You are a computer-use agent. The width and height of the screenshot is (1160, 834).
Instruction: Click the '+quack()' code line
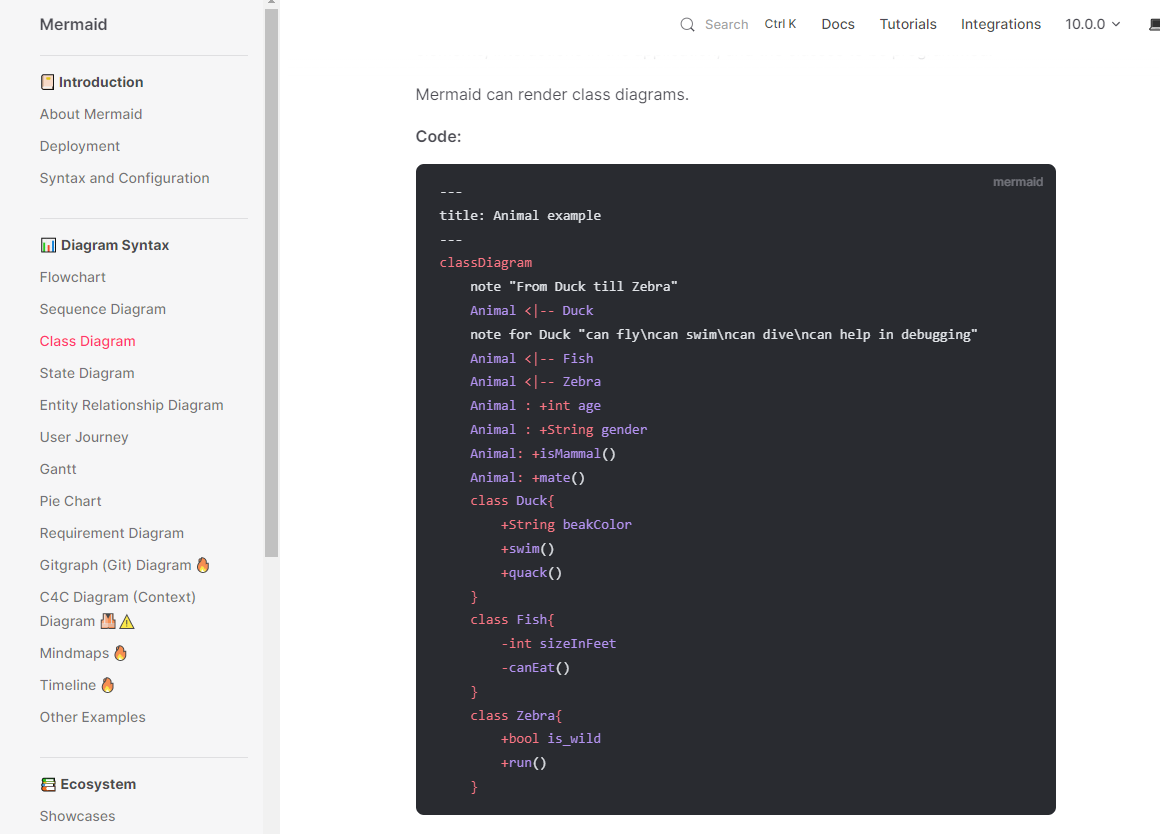[x=531, y=573]
